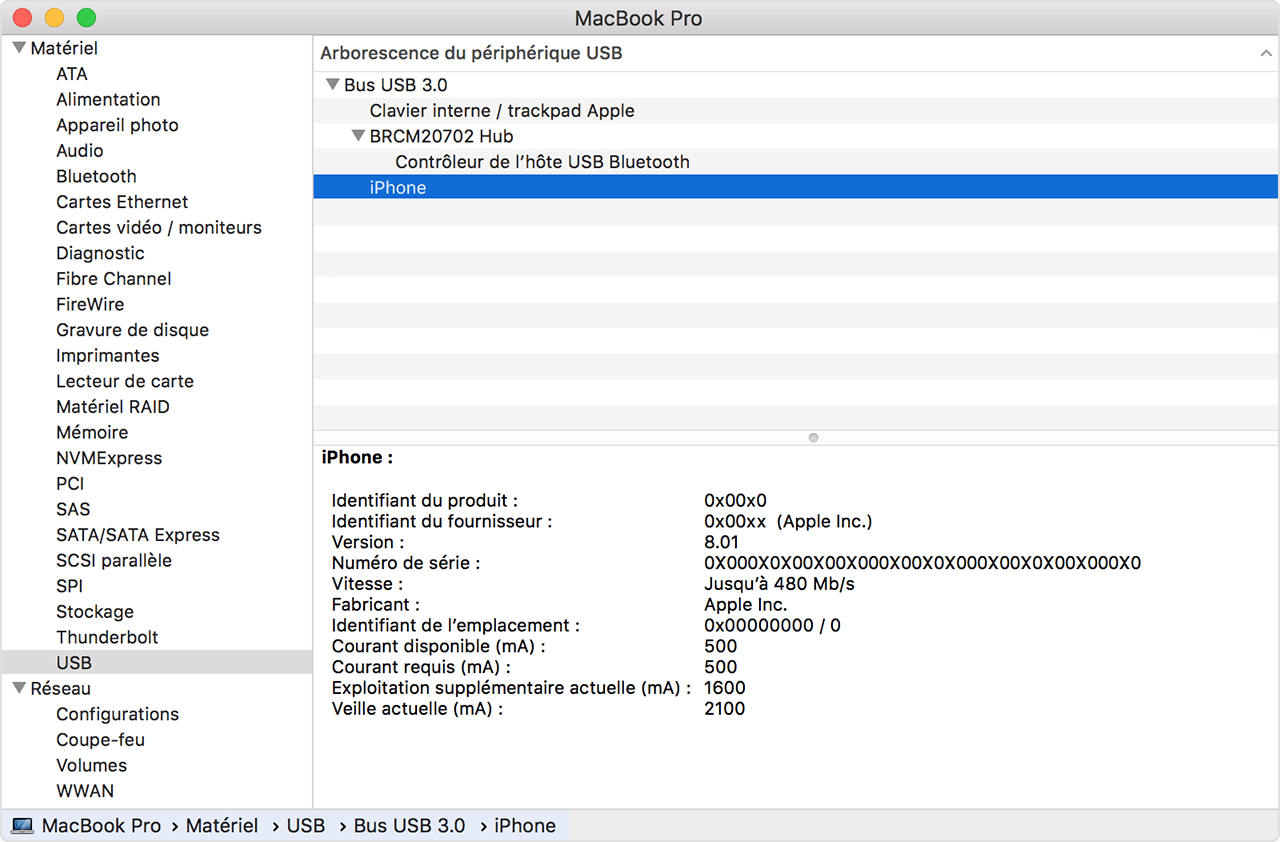Image resolution: width=1280 pixels, height=842 pixels.
Task: Click the Veille actuelle value 2100
Action: click(x=725, y=709)
